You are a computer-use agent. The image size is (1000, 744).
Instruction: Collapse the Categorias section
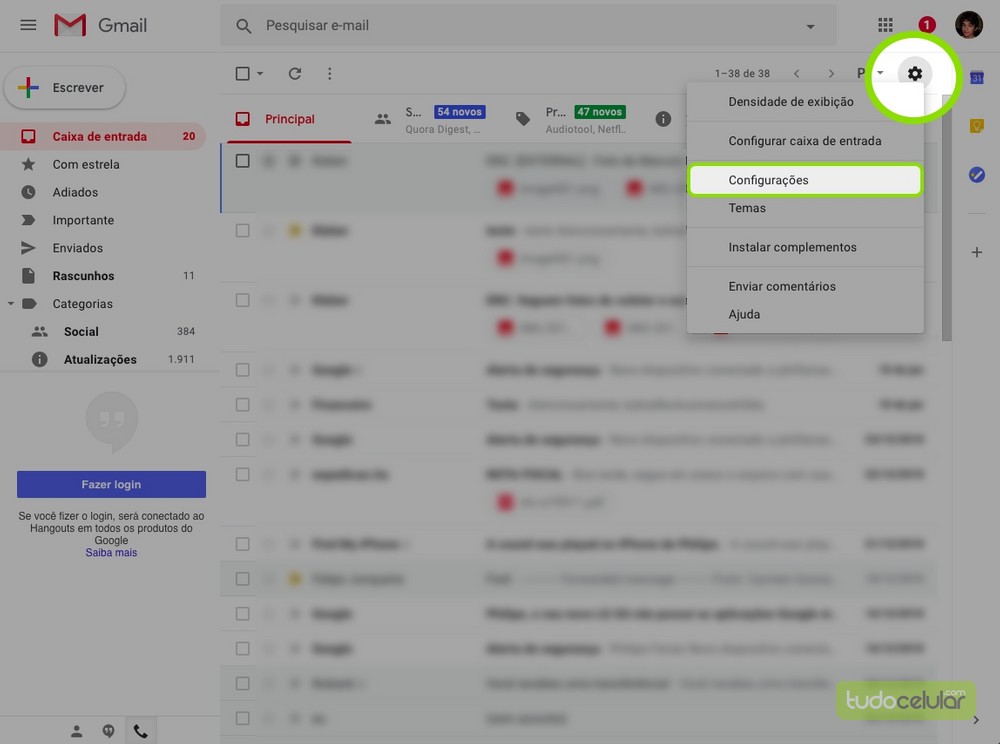(11, 303)
